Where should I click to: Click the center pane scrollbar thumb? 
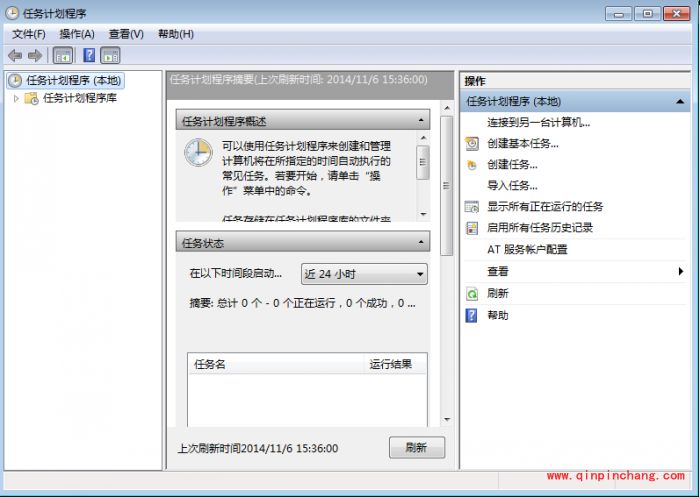(446, 186)
